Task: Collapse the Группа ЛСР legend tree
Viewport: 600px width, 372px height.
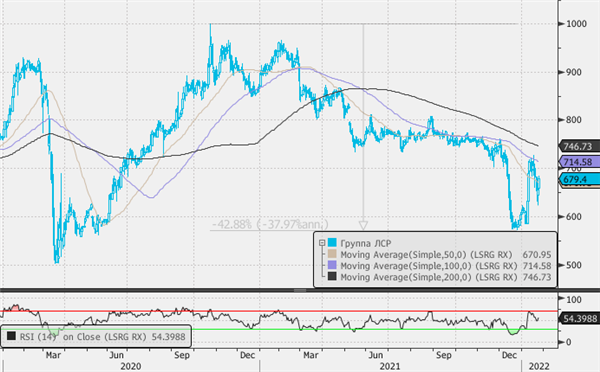Action: [x=322, y=243]
